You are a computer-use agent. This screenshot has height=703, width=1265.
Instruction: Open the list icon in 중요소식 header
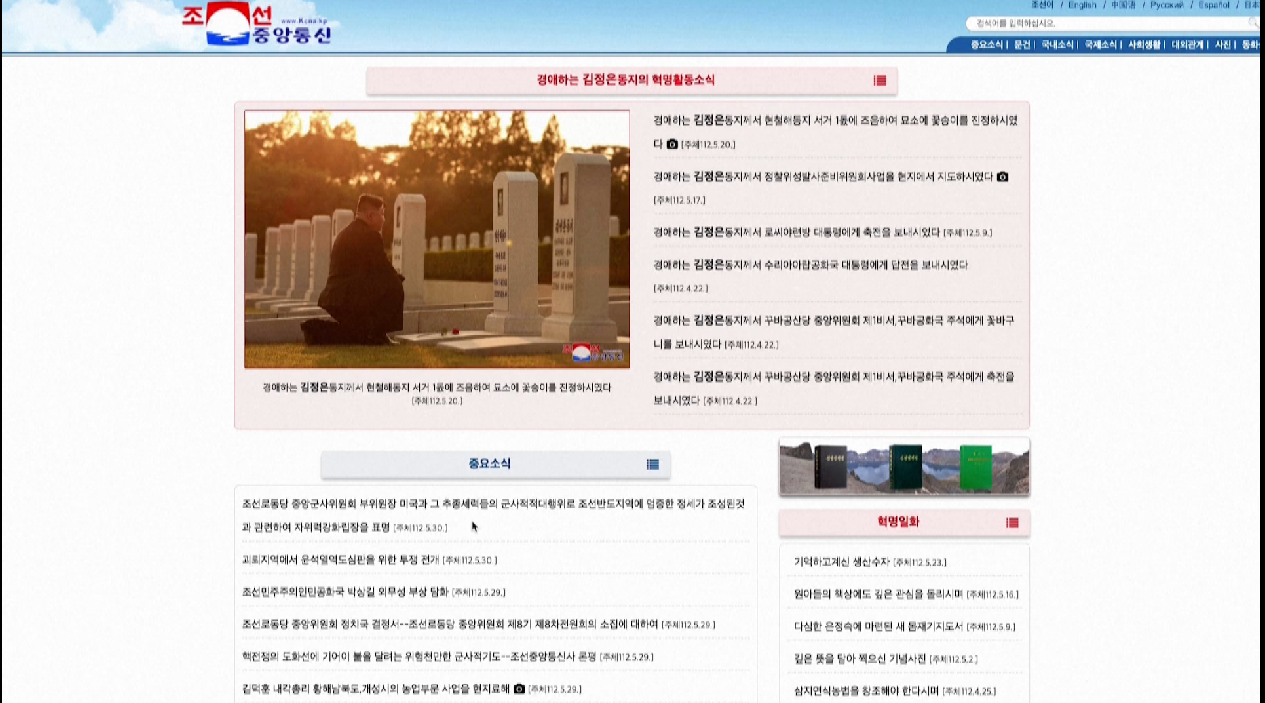click(x=653, y=464)
